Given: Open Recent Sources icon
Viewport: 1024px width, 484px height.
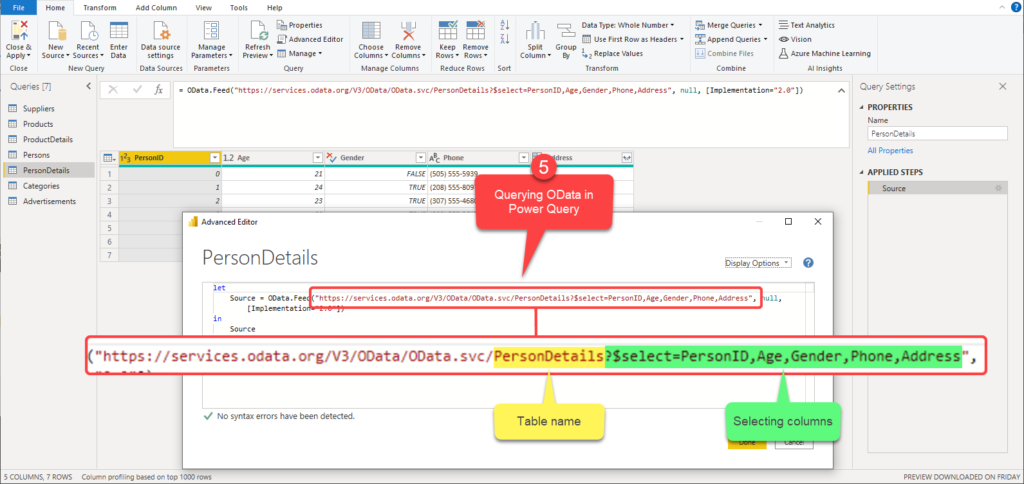Looking at the screenshot, I should point(88,31).
